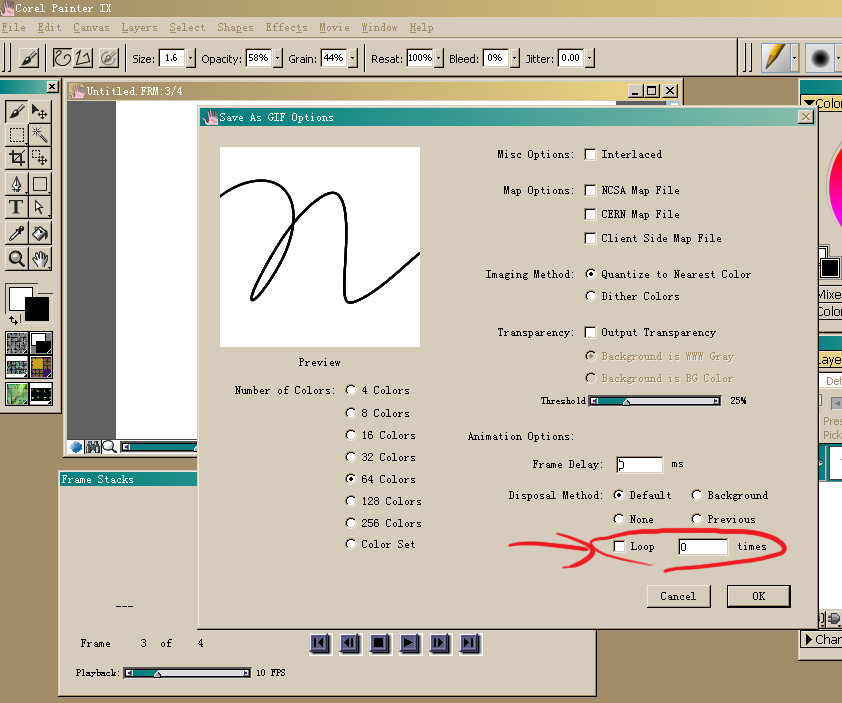Select the Crop tool in toolbox

17,158
